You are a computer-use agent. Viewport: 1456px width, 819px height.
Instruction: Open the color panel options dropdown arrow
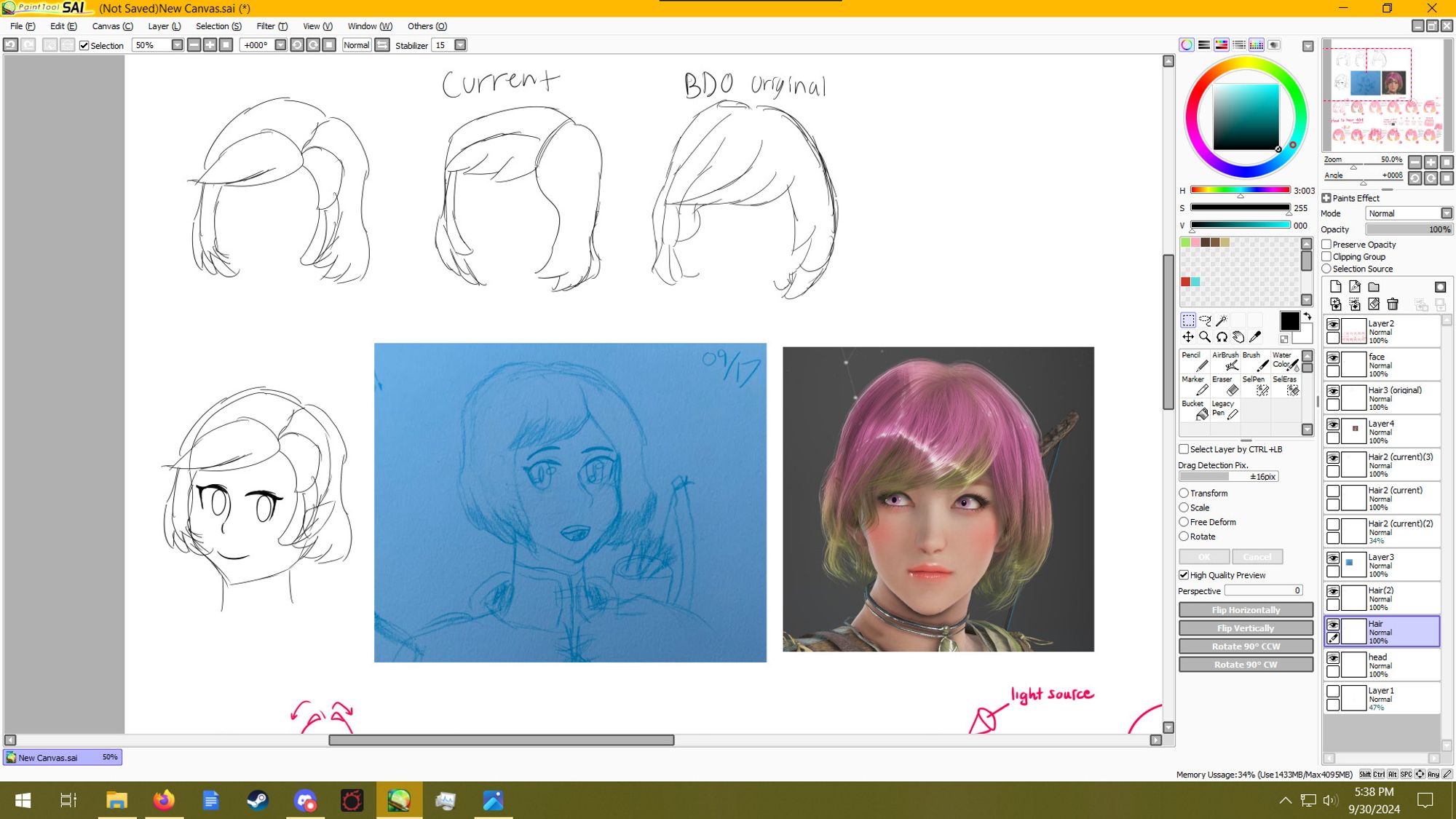point(1308,46)
